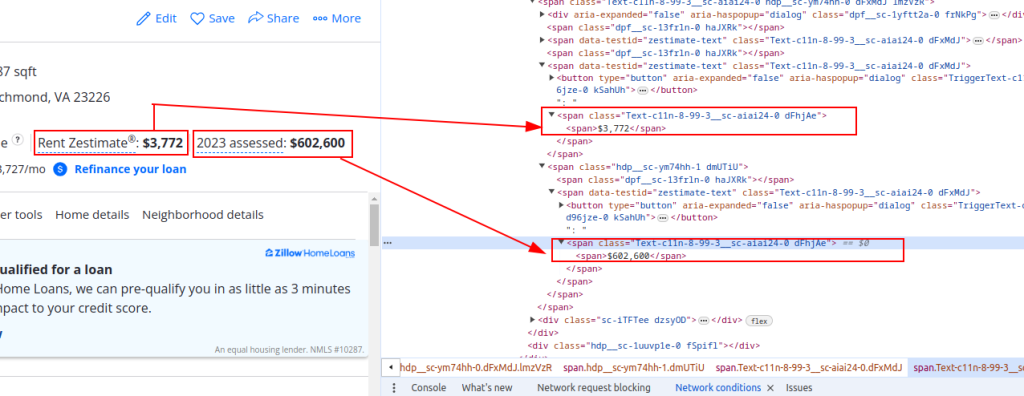This screenshot has height=396, width=1024.
Task: Open the What's new drawer tab
Action: 487,388
